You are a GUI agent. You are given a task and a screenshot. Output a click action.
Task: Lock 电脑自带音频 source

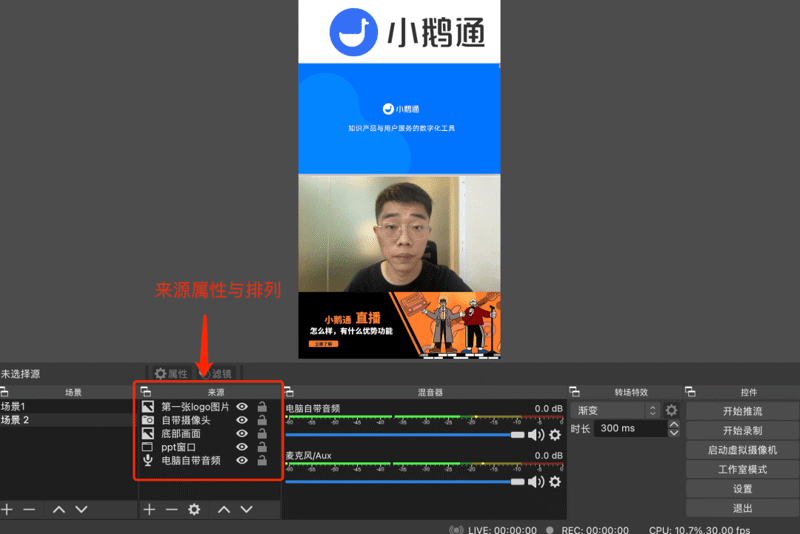(x=262, y=460)
